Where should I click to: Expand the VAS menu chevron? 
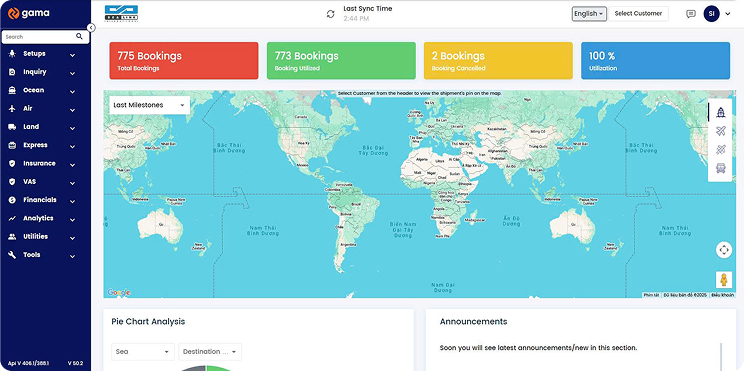click(x=72, y=183)
